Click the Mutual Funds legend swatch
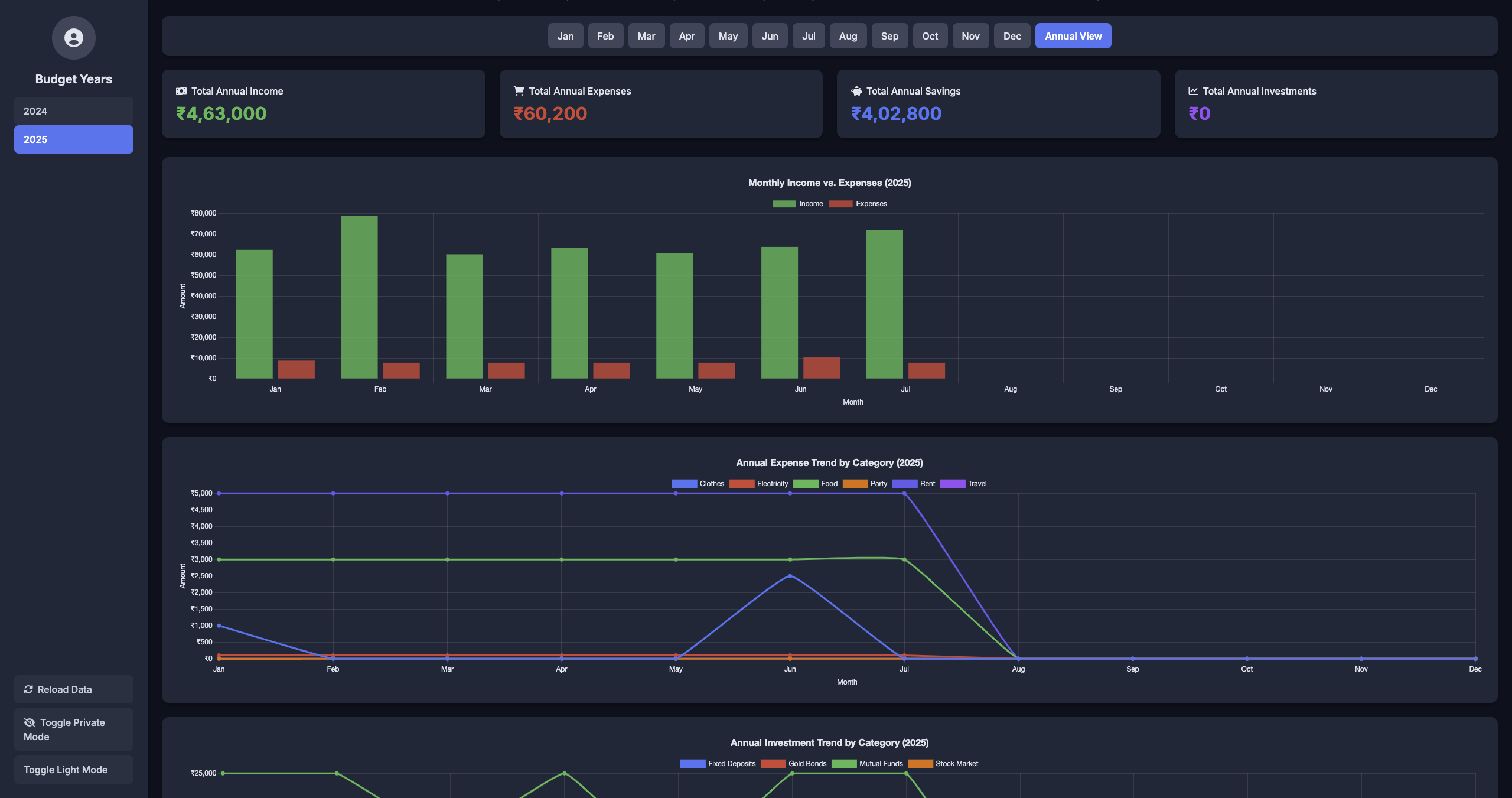The height and width of the screenshot is (798, 1512). tap(844, 764)
